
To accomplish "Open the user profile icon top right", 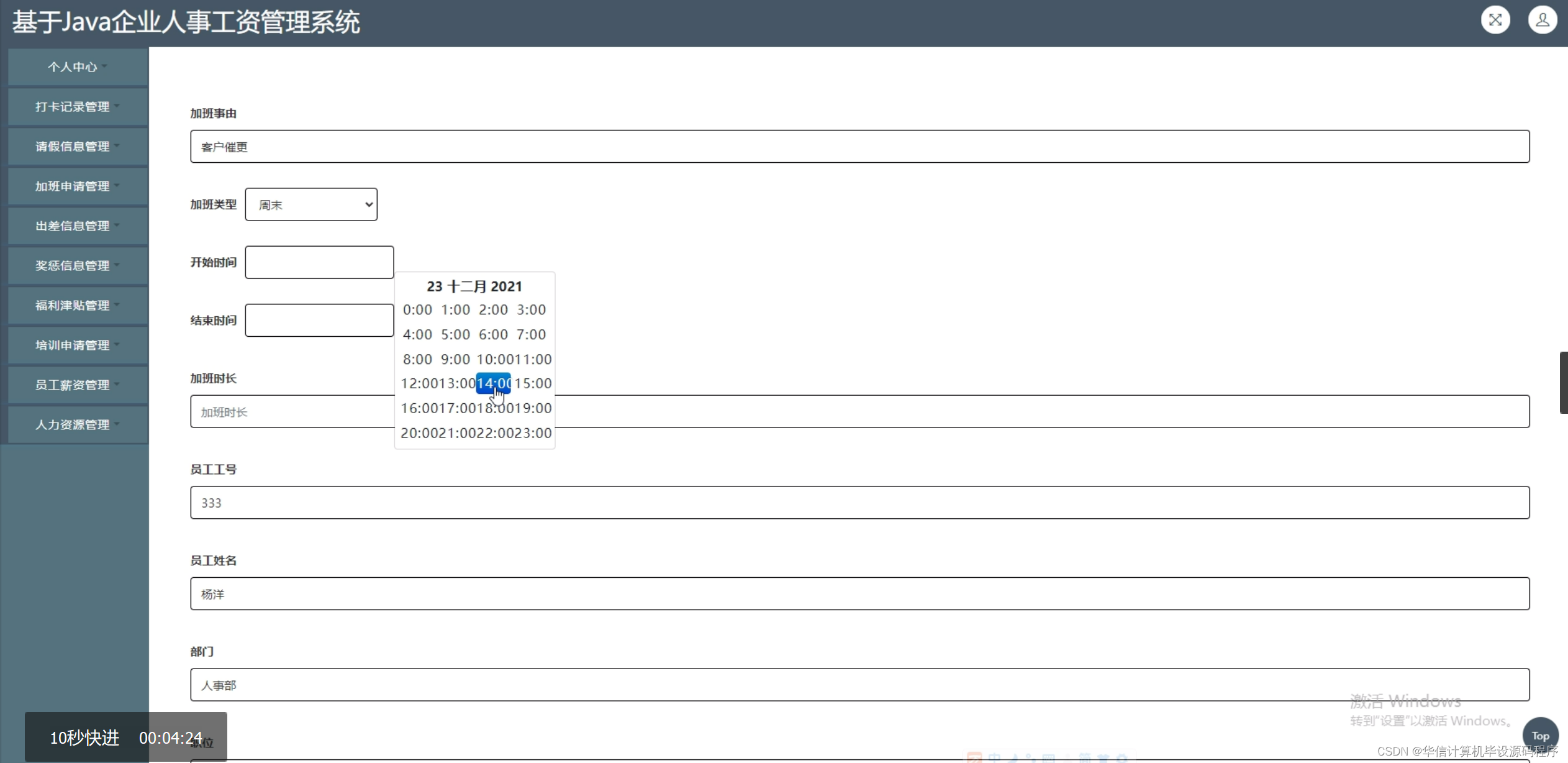I will 1543,19.
